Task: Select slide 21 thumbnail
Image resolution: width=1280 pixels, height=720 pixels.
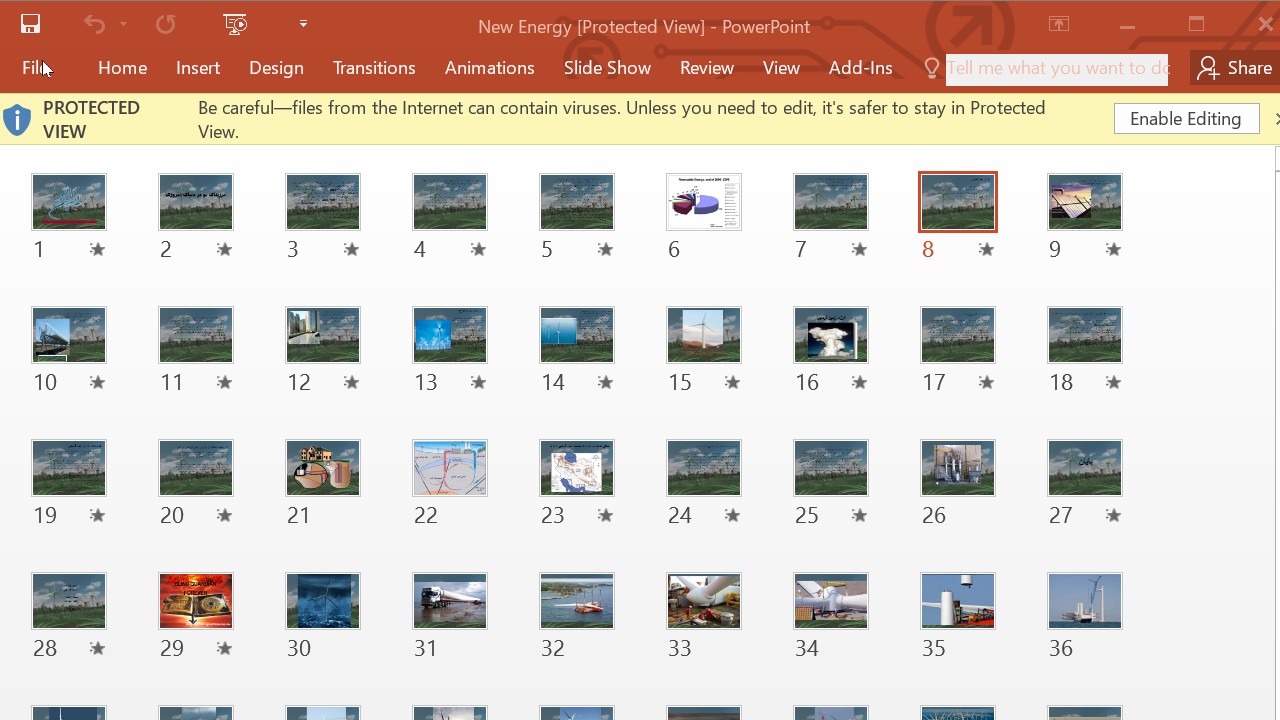Action: click(323, 467)
